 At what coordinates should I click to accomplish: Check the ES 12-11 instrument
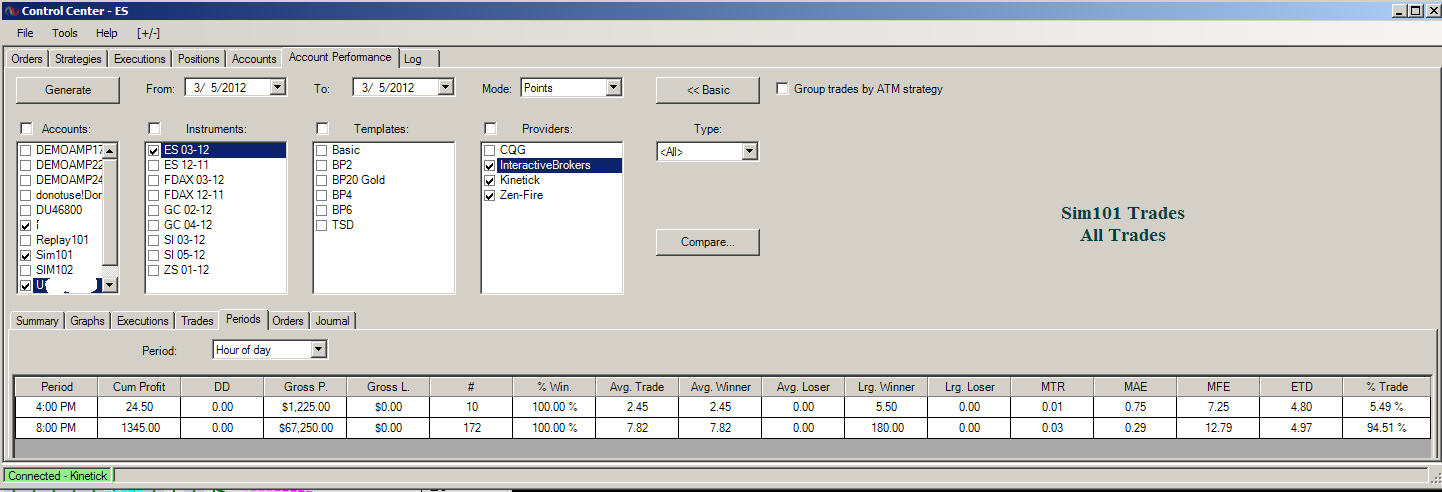pos(154,165)
